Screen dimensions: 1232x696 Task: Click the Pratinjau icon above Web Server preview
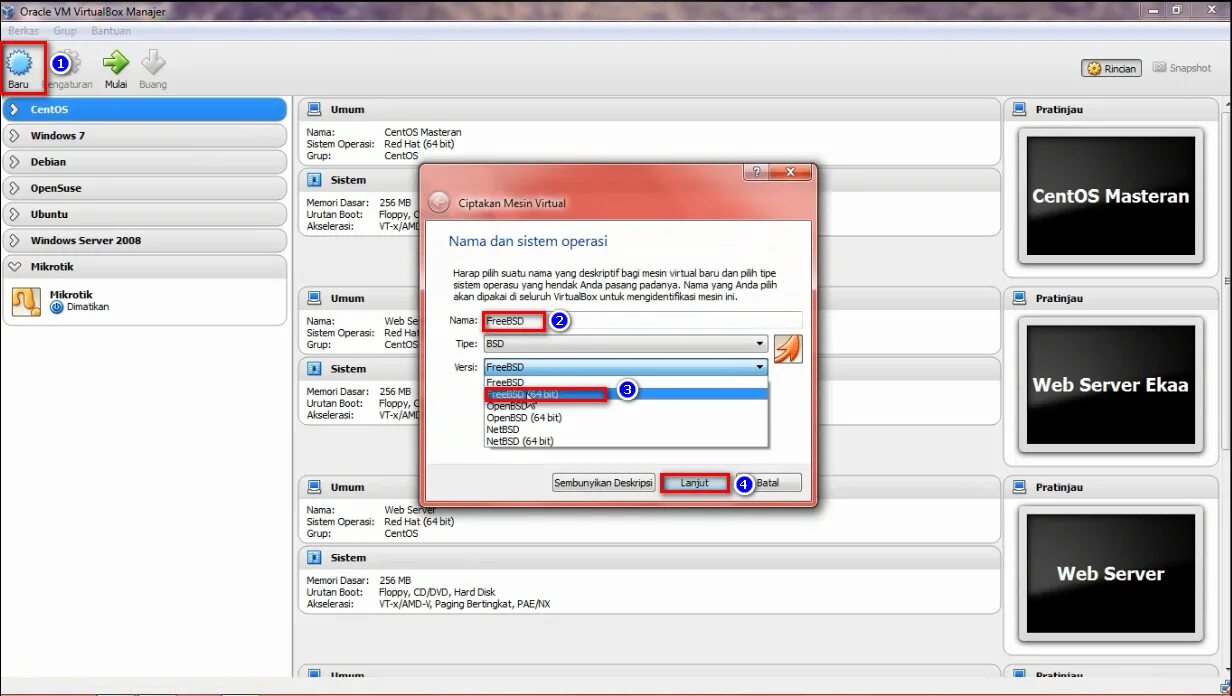coord(1019,487)
